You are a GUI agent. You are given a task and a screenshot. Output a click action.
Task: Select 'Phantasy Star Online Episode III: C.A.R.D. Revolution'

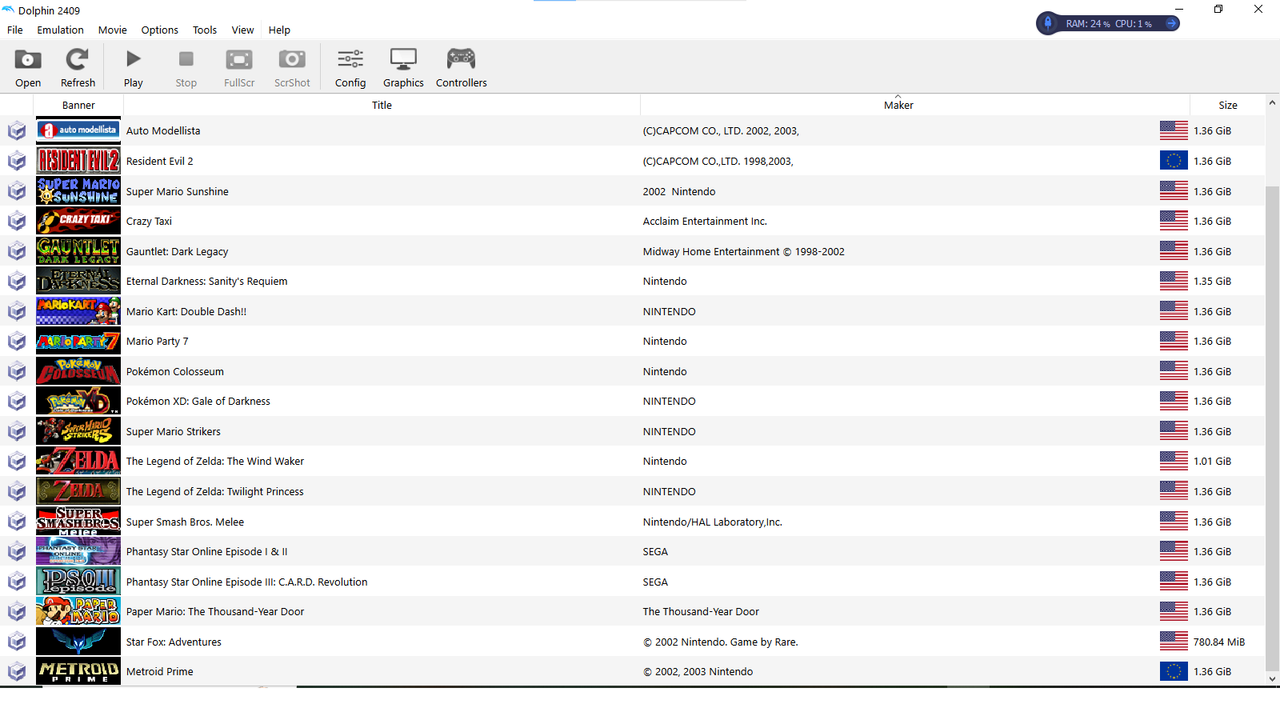tap(247, 582)
